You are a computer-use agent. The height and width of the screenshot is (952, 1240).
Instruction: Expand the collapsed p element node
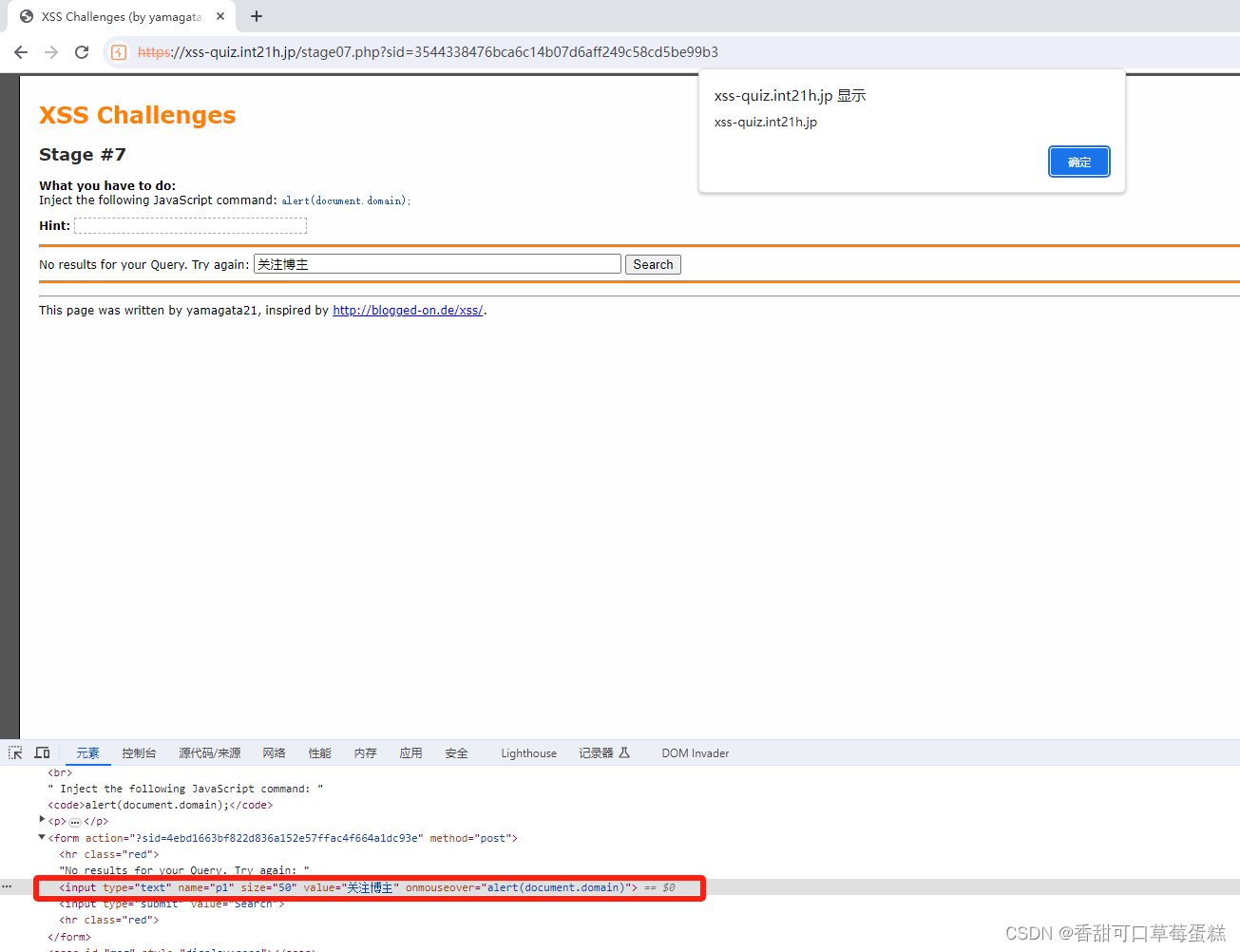tap(42, 820)
